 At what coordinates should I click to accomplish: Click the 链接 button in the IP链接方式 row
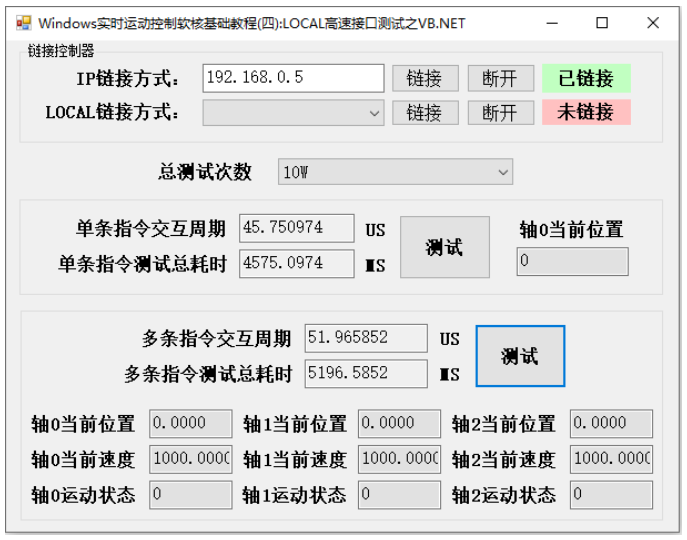click(425, 78)
